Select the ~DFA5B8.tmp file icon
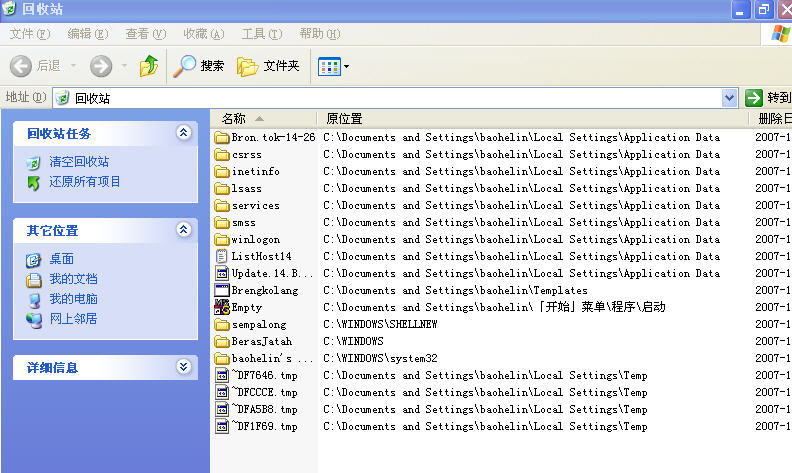 222,409
